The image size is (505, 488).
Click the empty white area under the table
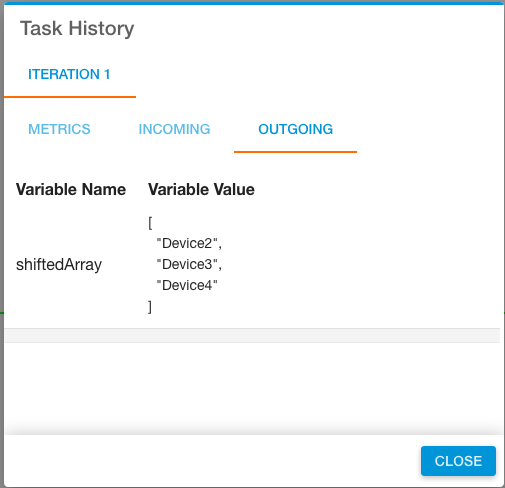252,387
